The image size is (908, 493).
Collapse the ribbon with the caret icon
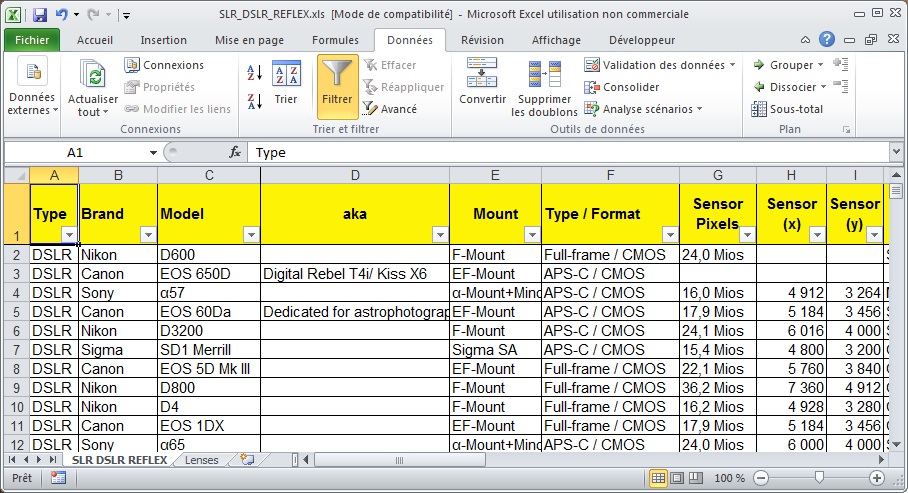(805, 40)
